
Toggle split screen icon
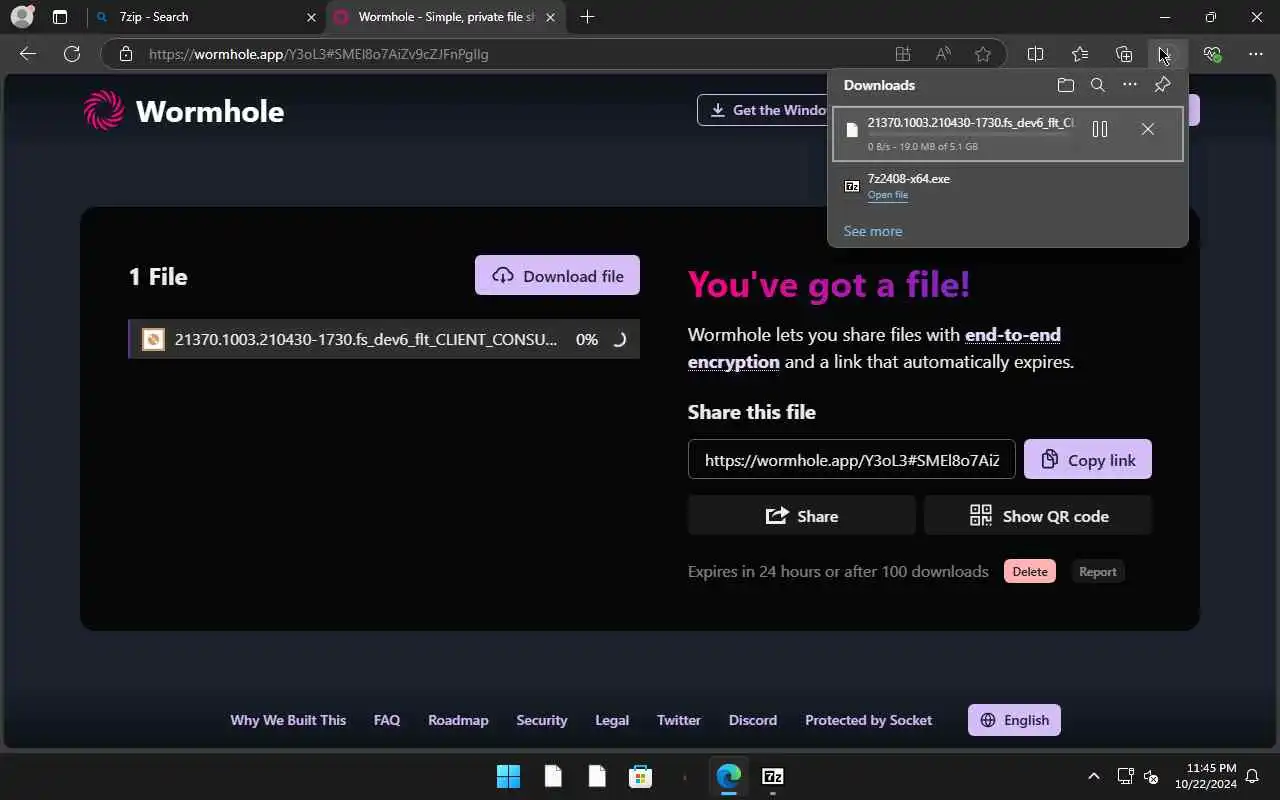point(1036,54)
